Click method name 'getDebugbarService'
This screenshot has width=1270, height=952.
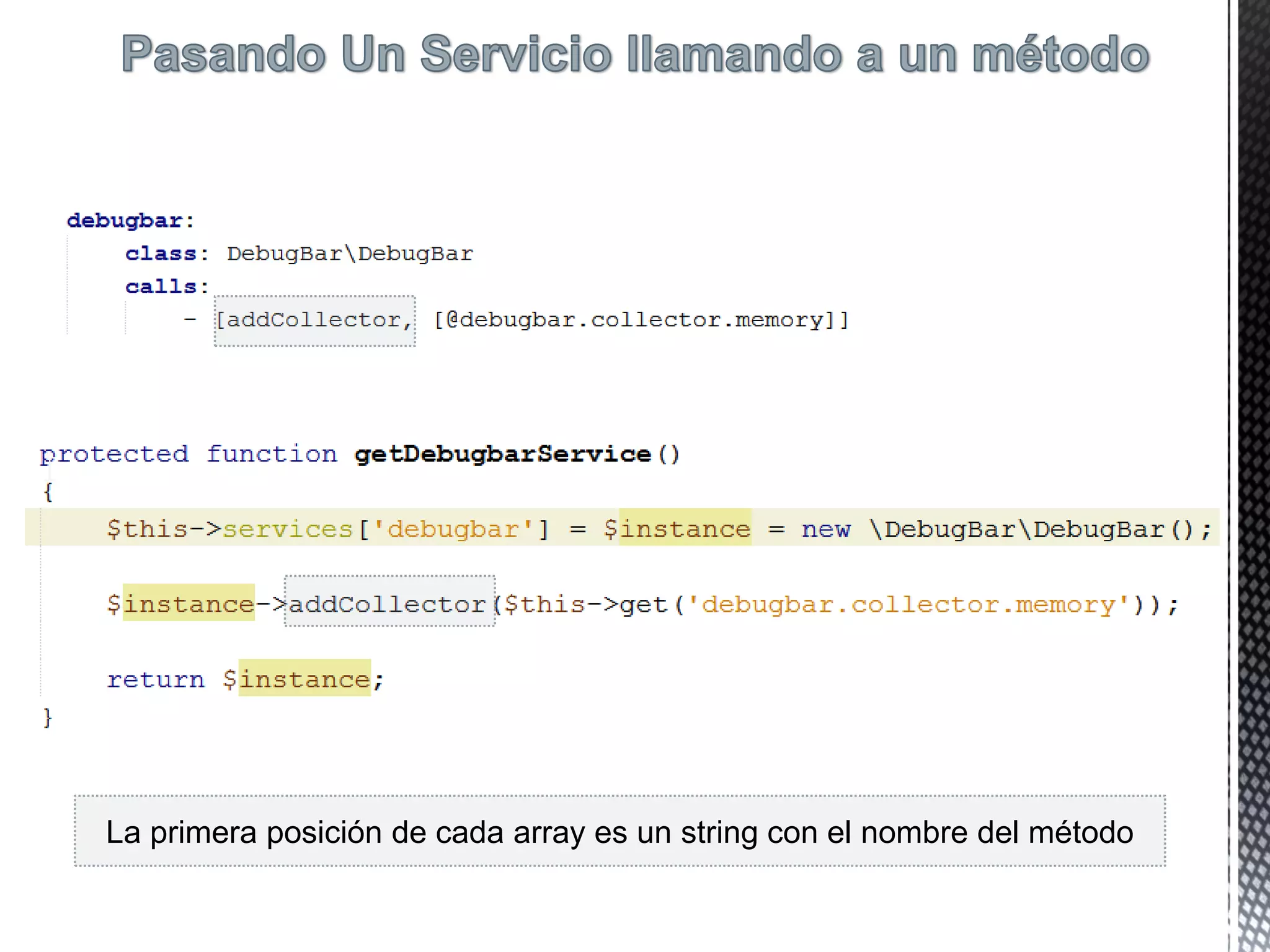(502, 454)
